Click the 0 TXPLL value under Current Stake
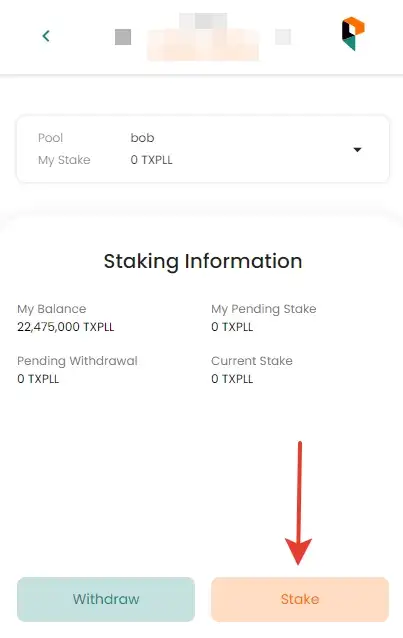Image resolution: width=403 pixels, height=638 pixels. (x=232, y=379)
